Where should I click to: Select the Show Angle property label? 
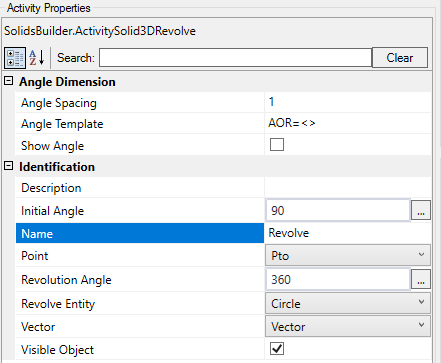coord(52,146)
